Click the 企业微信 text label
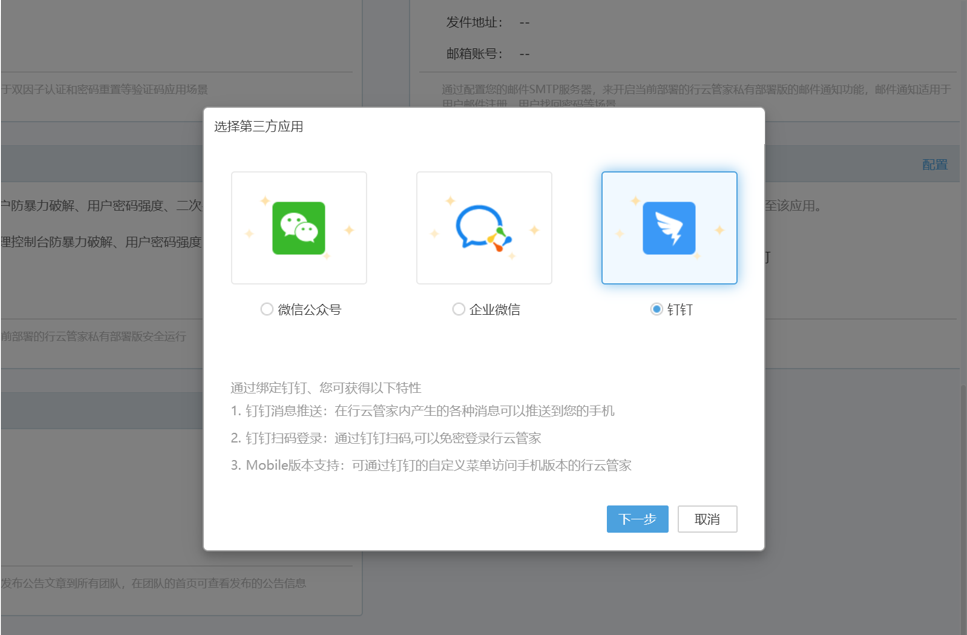 click(x=495, y=310)
